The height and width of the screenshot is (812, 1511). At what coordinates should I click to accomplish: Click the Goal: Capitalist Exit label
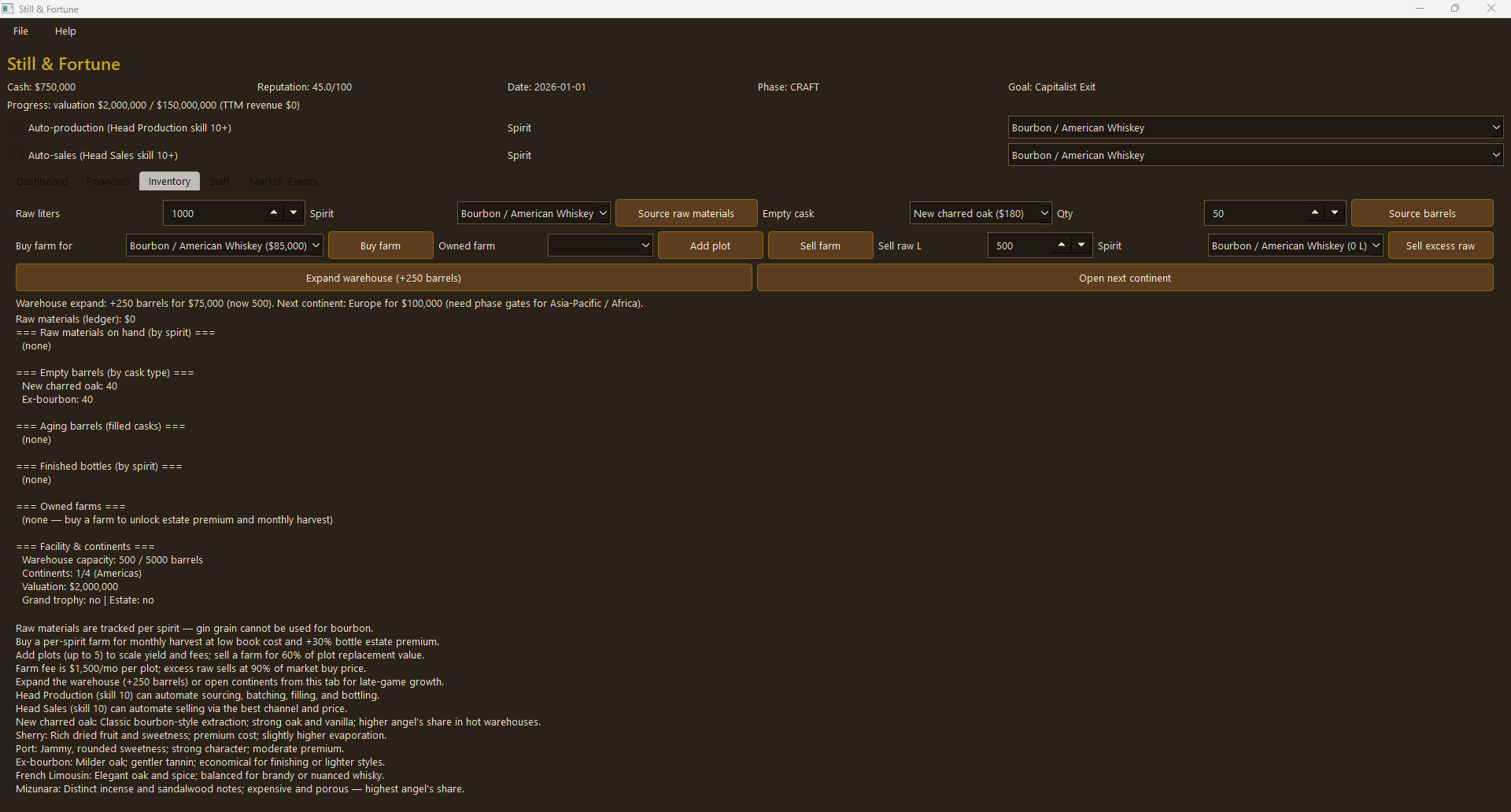point(1051,87)
